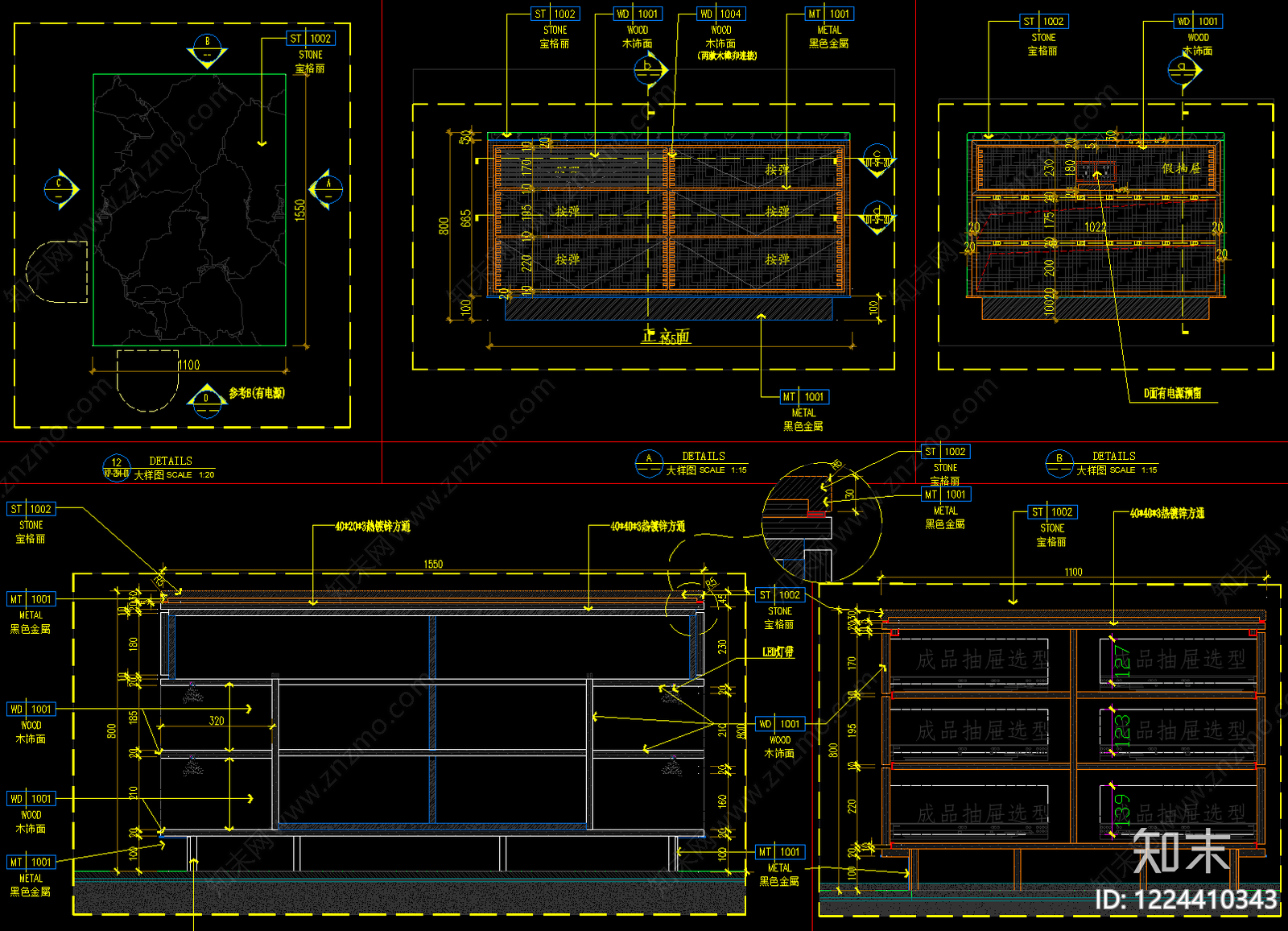Screen dimensions: 1288x931
Task: Click the 'a' section marker on side elevation
Action: pyautogui.click(x=1184, y=70)
